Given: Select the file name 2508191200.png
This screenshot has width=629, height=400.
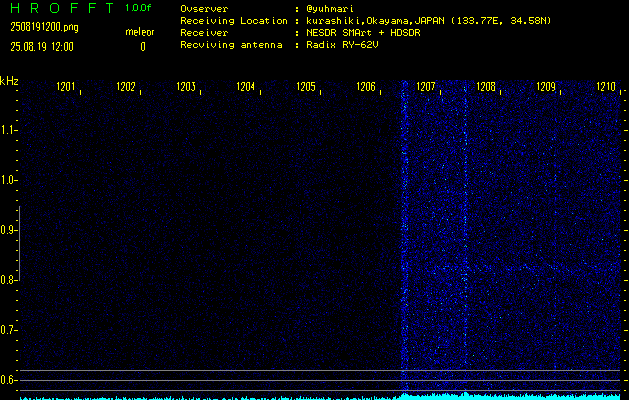Looking at the screenshot, I should point(45,27).
